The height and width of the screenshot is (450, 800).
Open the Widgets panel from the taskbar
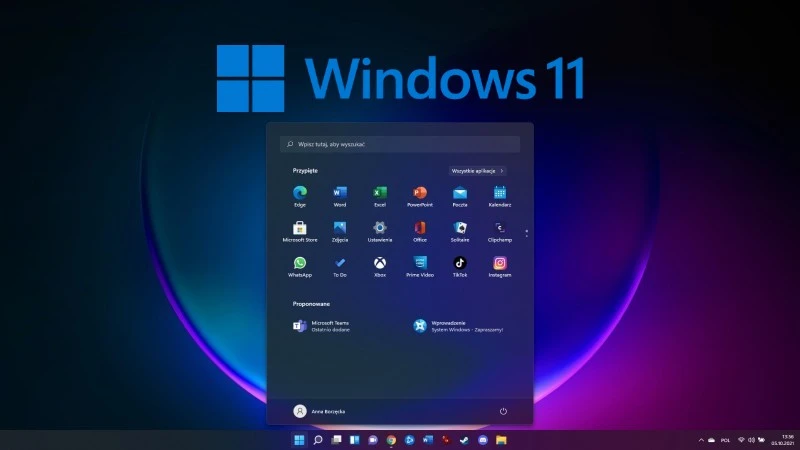pyautogui.click(x=355, y=440)
